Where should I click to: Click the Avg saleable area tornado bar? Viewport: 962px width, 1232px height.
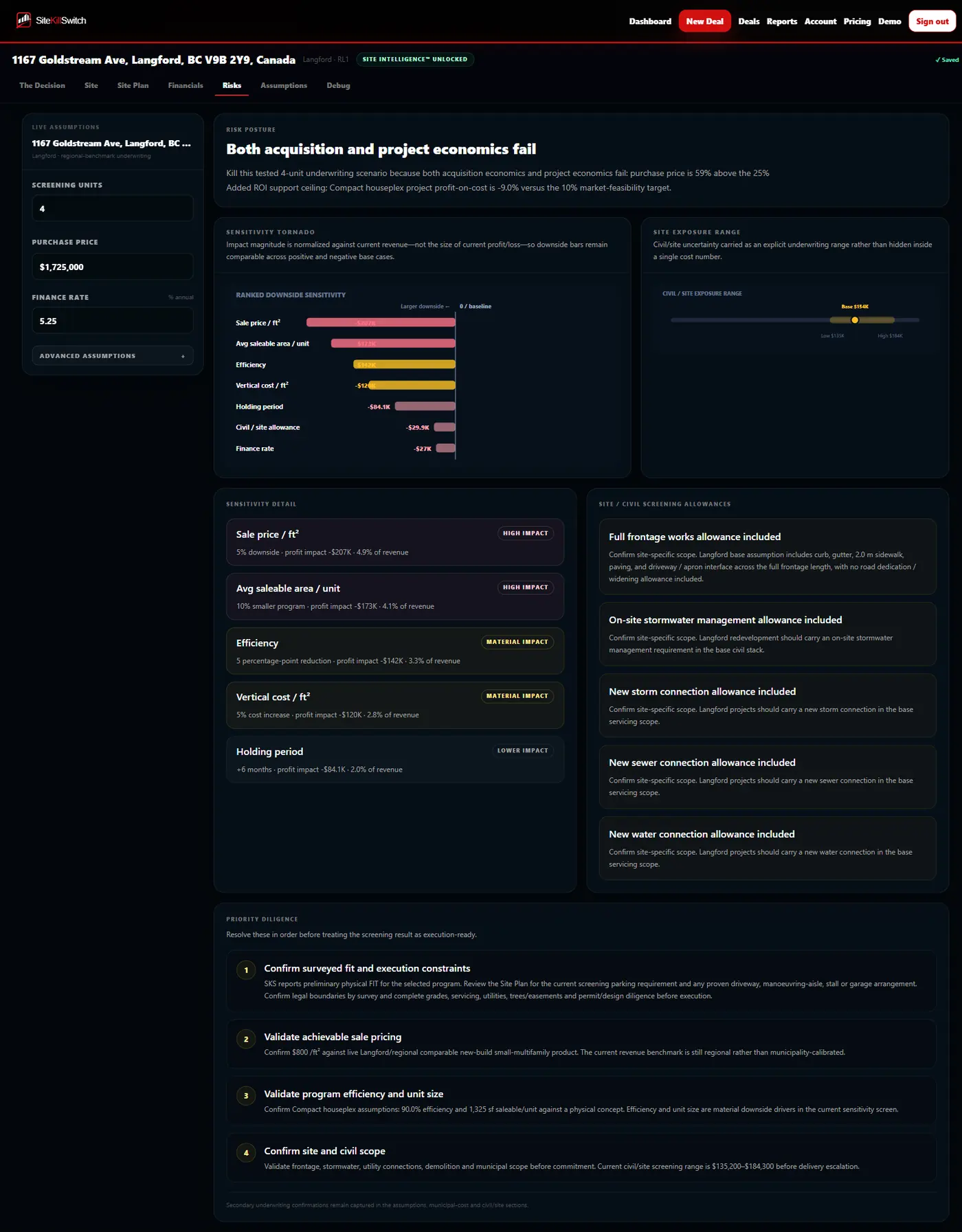393,344
